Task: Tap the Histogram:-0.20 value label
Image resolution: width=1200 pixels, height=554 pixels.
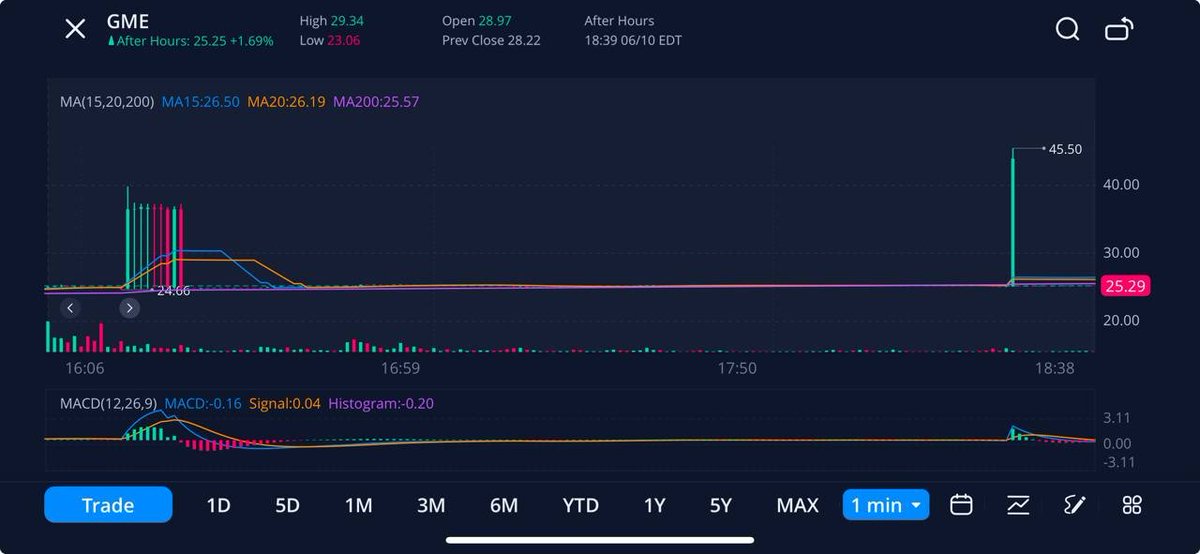Action: 381,404
